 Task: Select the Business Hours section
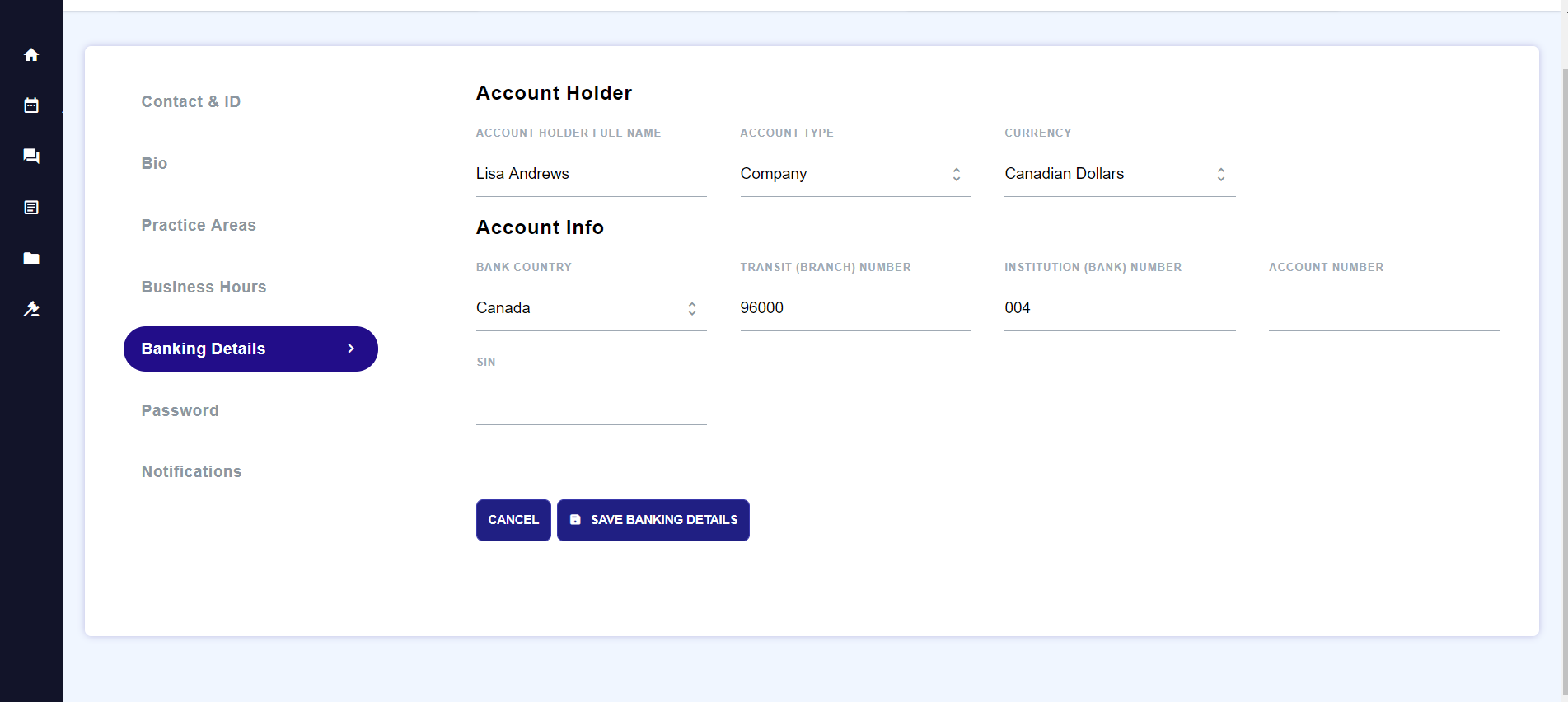pos(204,287)
